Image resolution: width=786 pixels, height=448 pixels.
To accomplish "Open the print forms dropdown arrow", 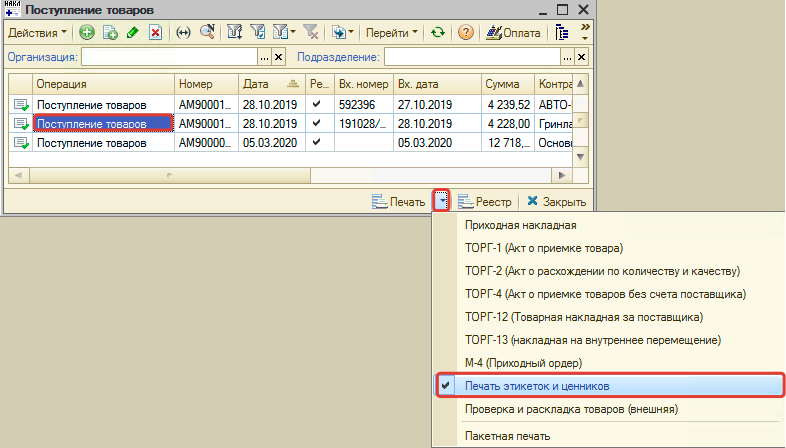I will [x=442, y=201].
